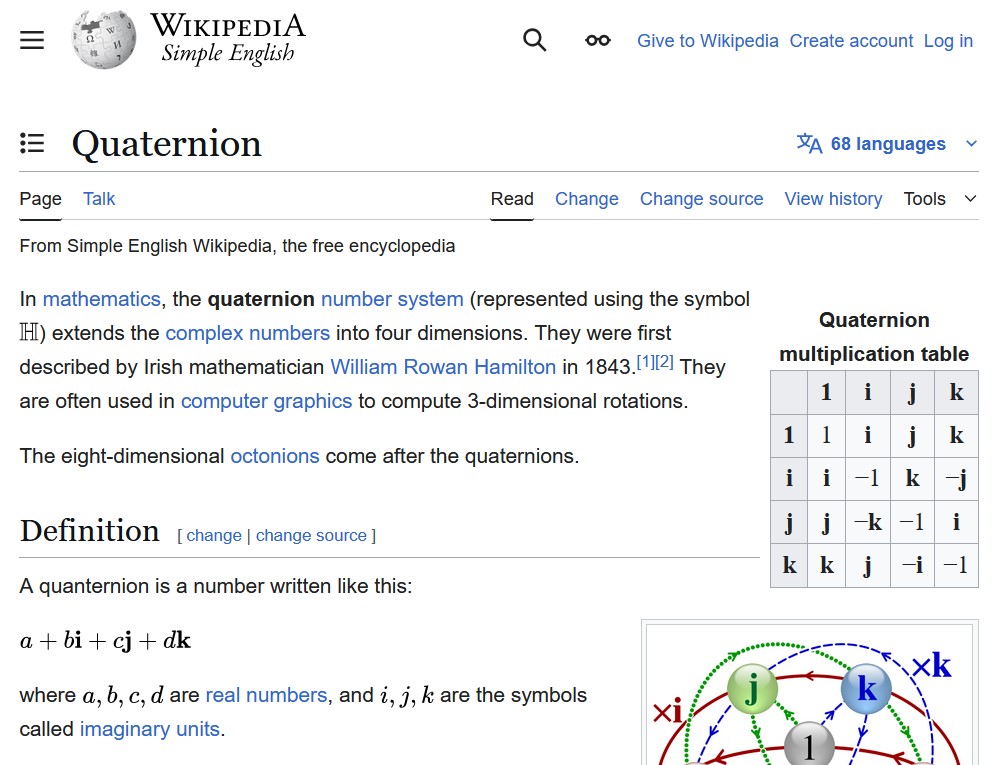
Task: Follow the computer graphics link
Action: pyautogui.click(x=266, y=401)
